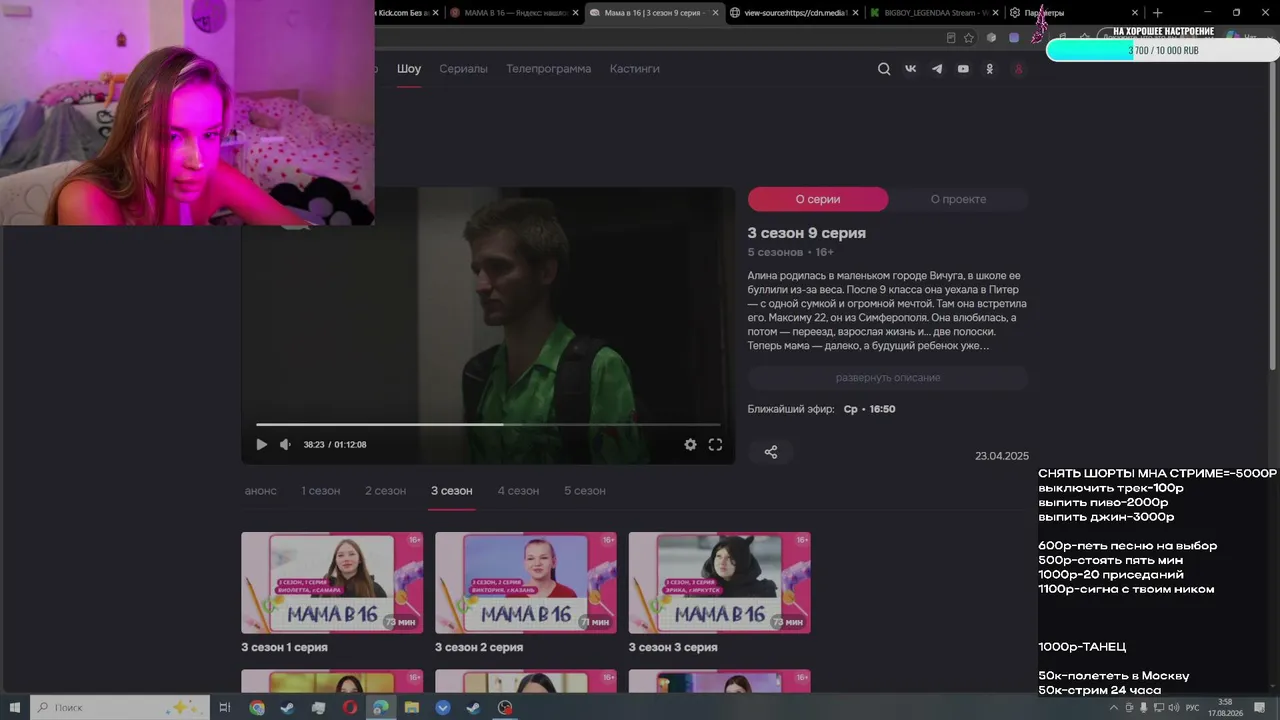Toggle reader mode icon in address bar
This screenshot has height=720, width=1280.
tap(951, 38)
